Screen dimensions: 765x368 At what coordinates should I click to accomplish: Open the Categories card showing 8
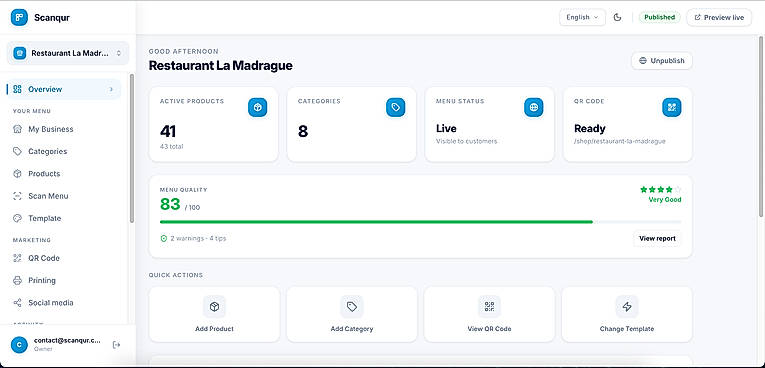[x=352, y=124]
